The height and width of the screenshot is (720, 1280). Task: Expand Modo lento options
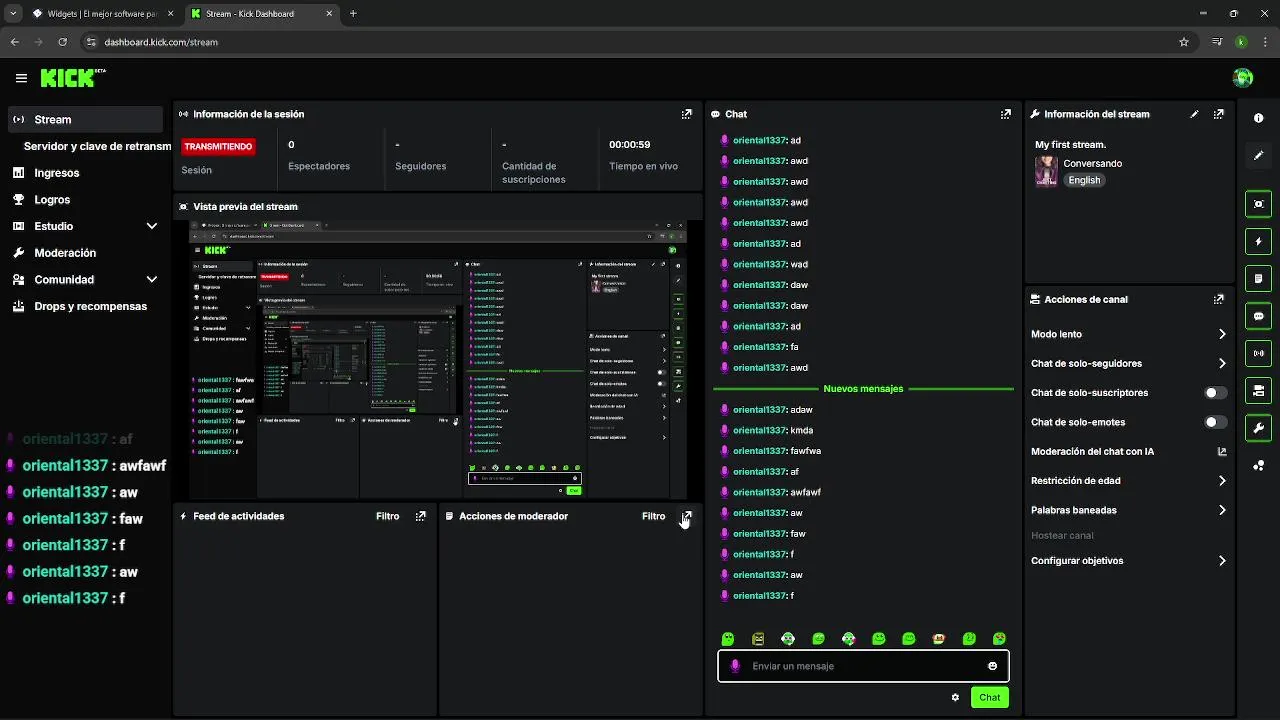(x=1222, y=334)
